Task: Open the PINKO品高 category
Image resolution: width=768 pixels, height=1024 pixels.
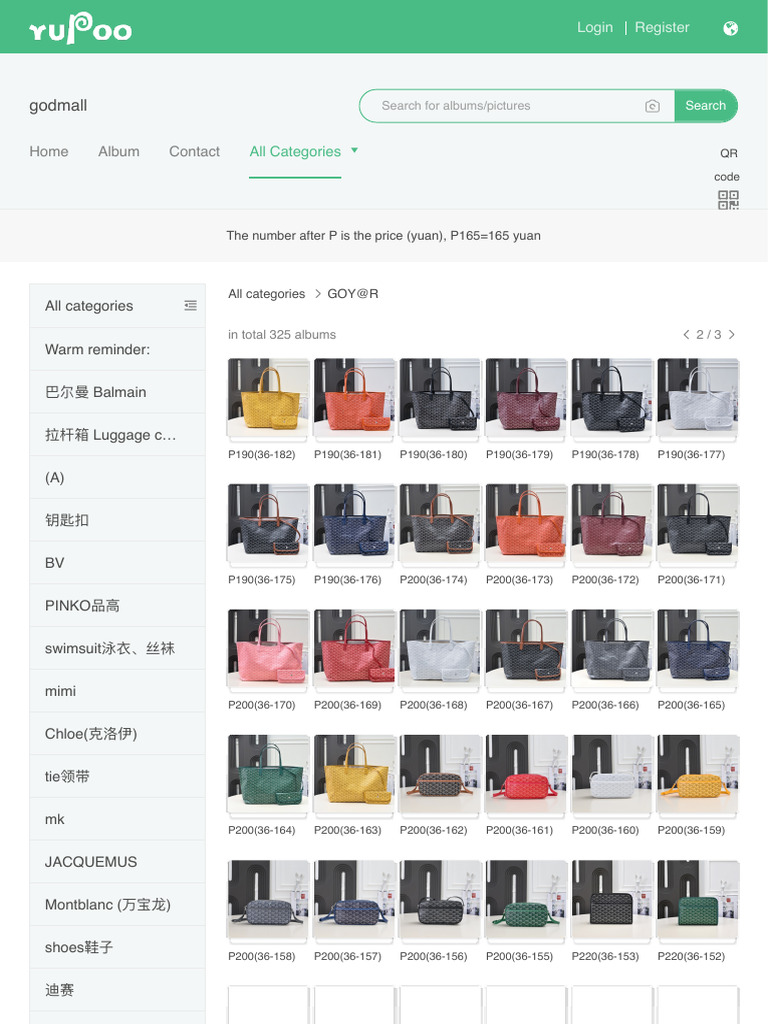Action: pos(118,605)
